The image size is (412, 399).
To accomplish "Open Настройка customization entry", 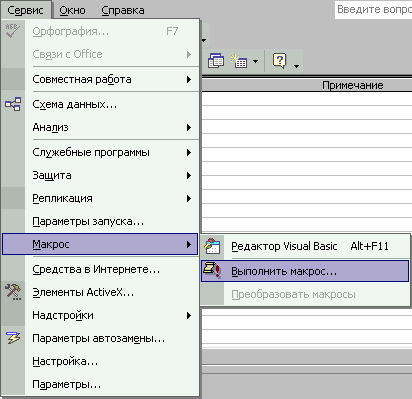I will coord(100,361).
